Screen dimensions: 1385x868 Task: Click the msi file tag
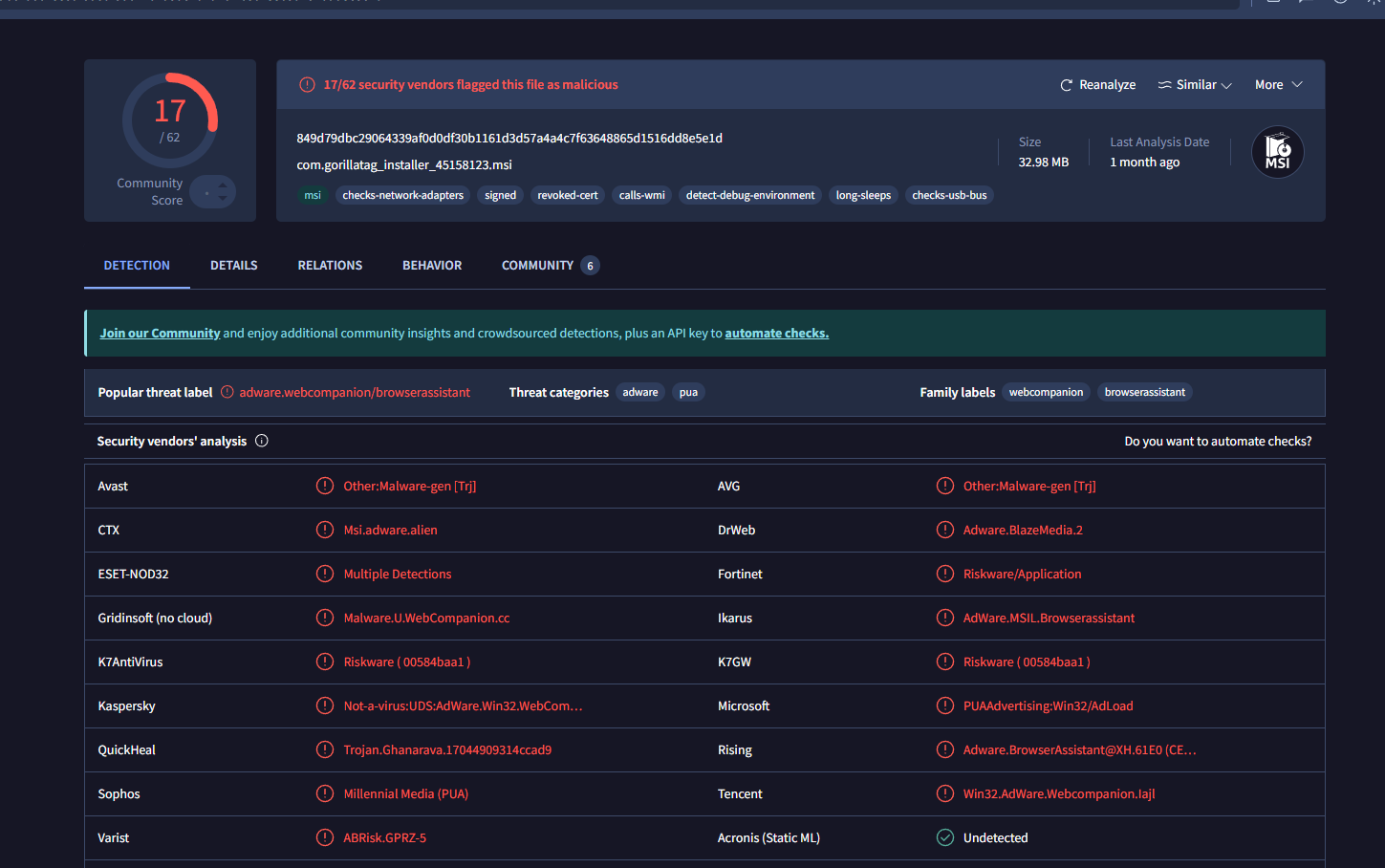[313, 195]
